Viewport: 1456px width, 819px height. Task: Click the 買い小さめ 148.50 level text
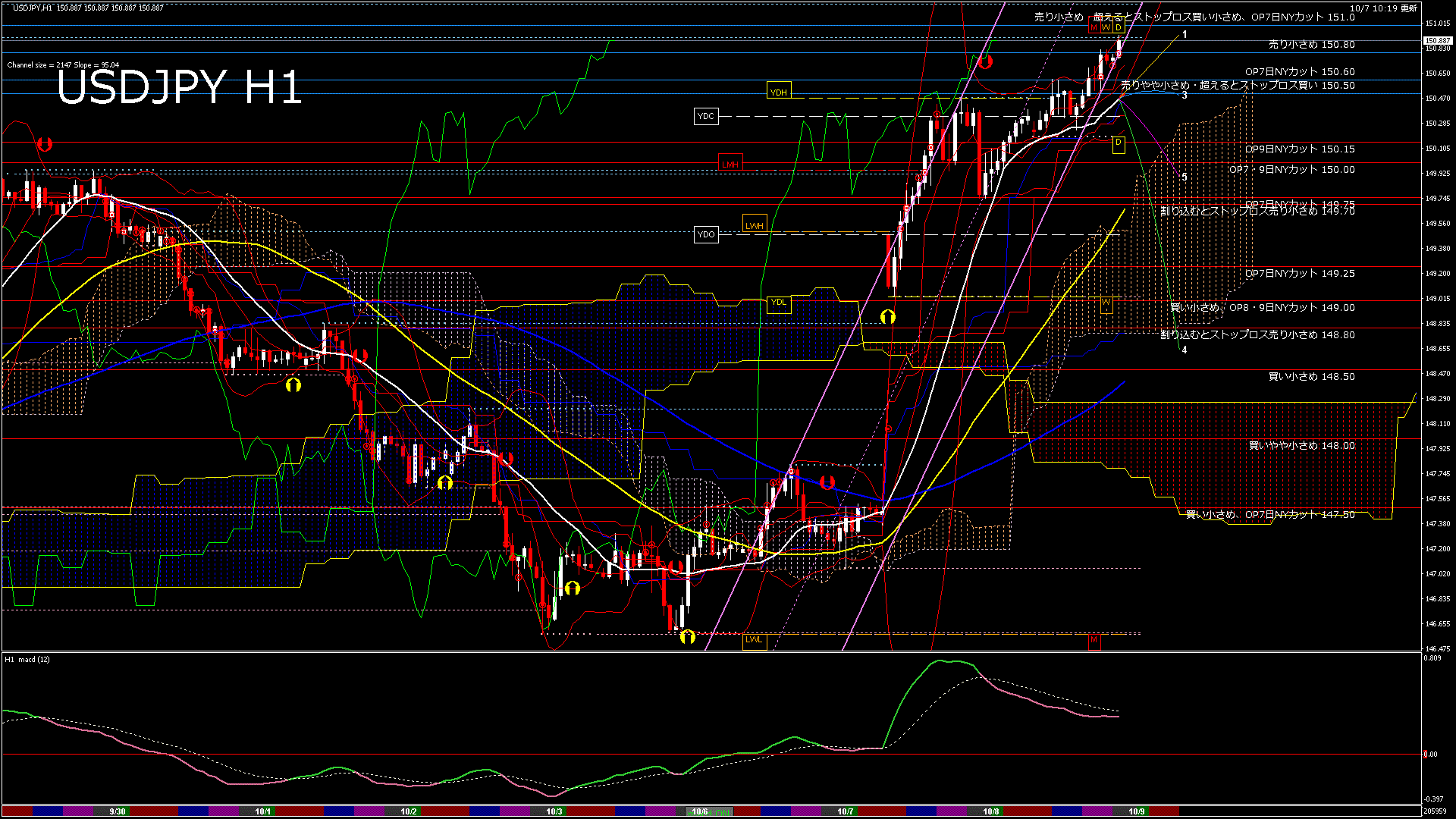1311,377
